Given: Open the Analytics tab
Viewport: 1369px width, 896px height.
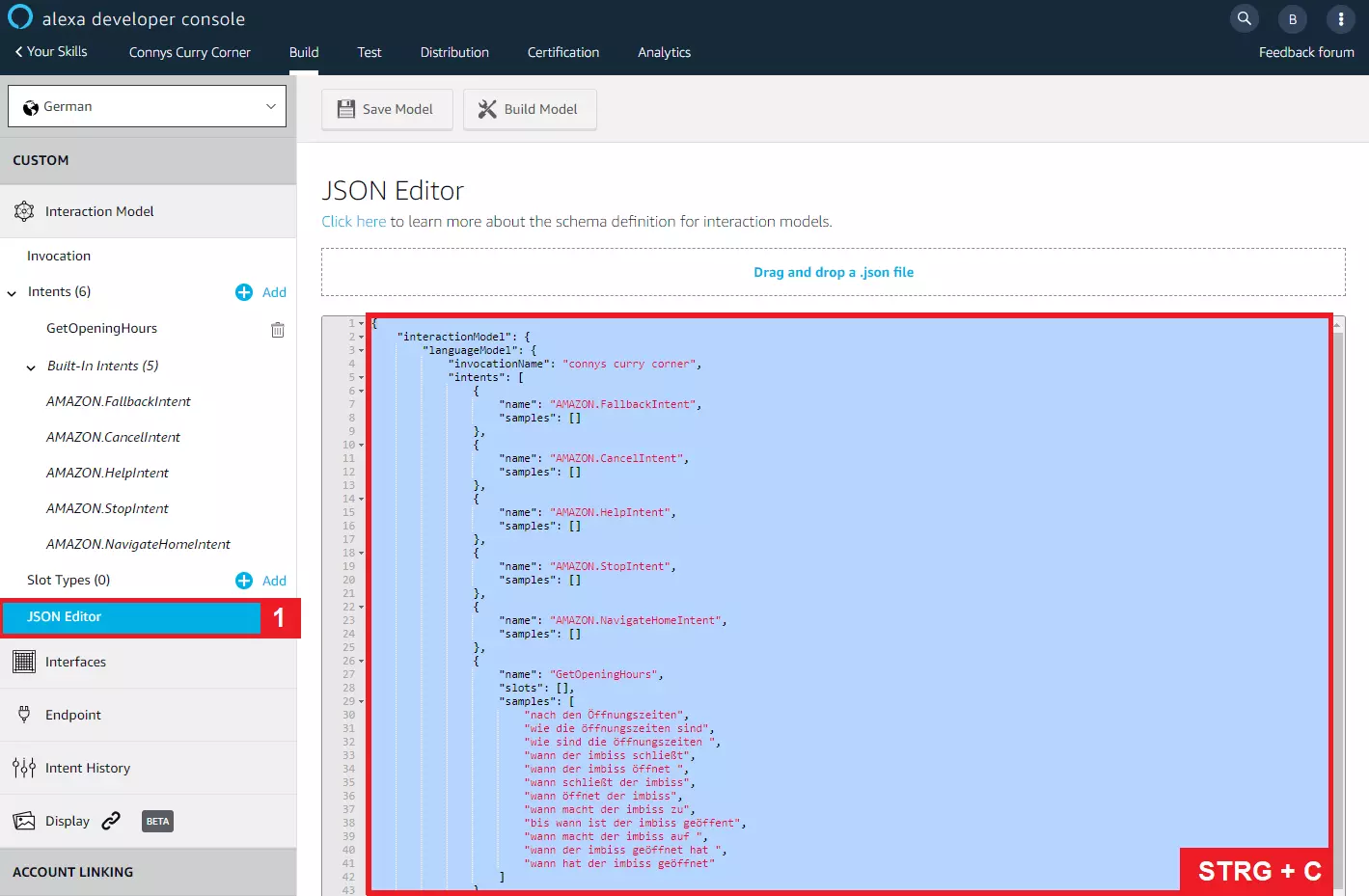Looking at the screenshot, I should pyautogui.click(x=664, y=52).
